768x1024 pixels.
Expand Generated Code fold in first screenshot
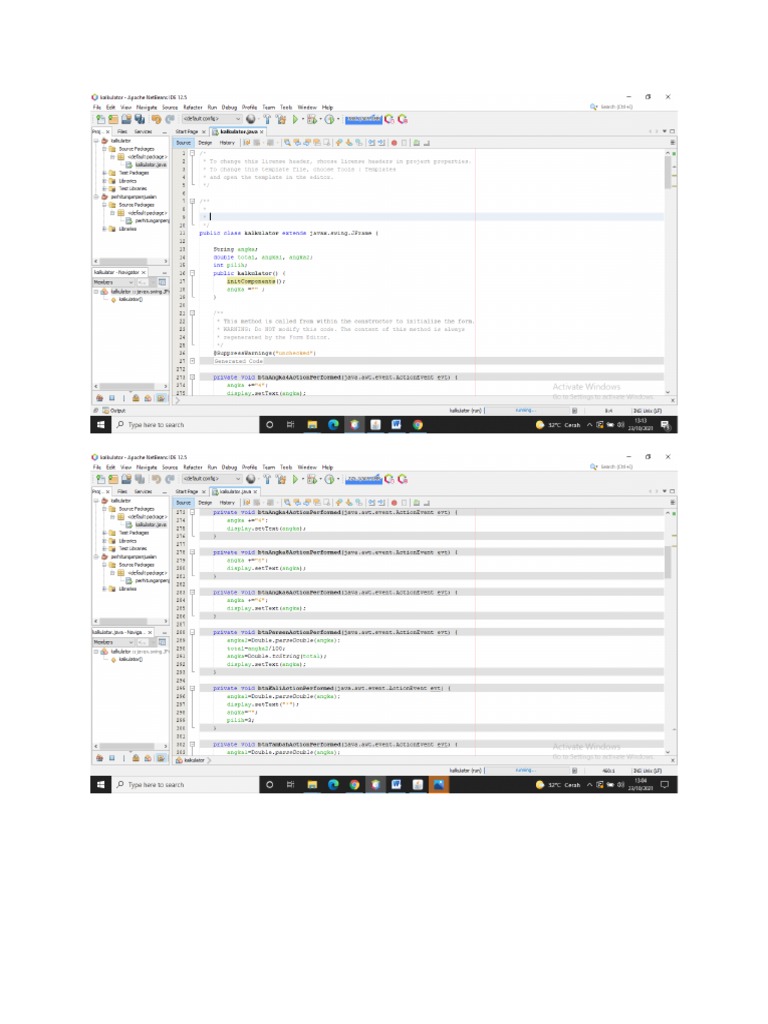tap(192, 360)
